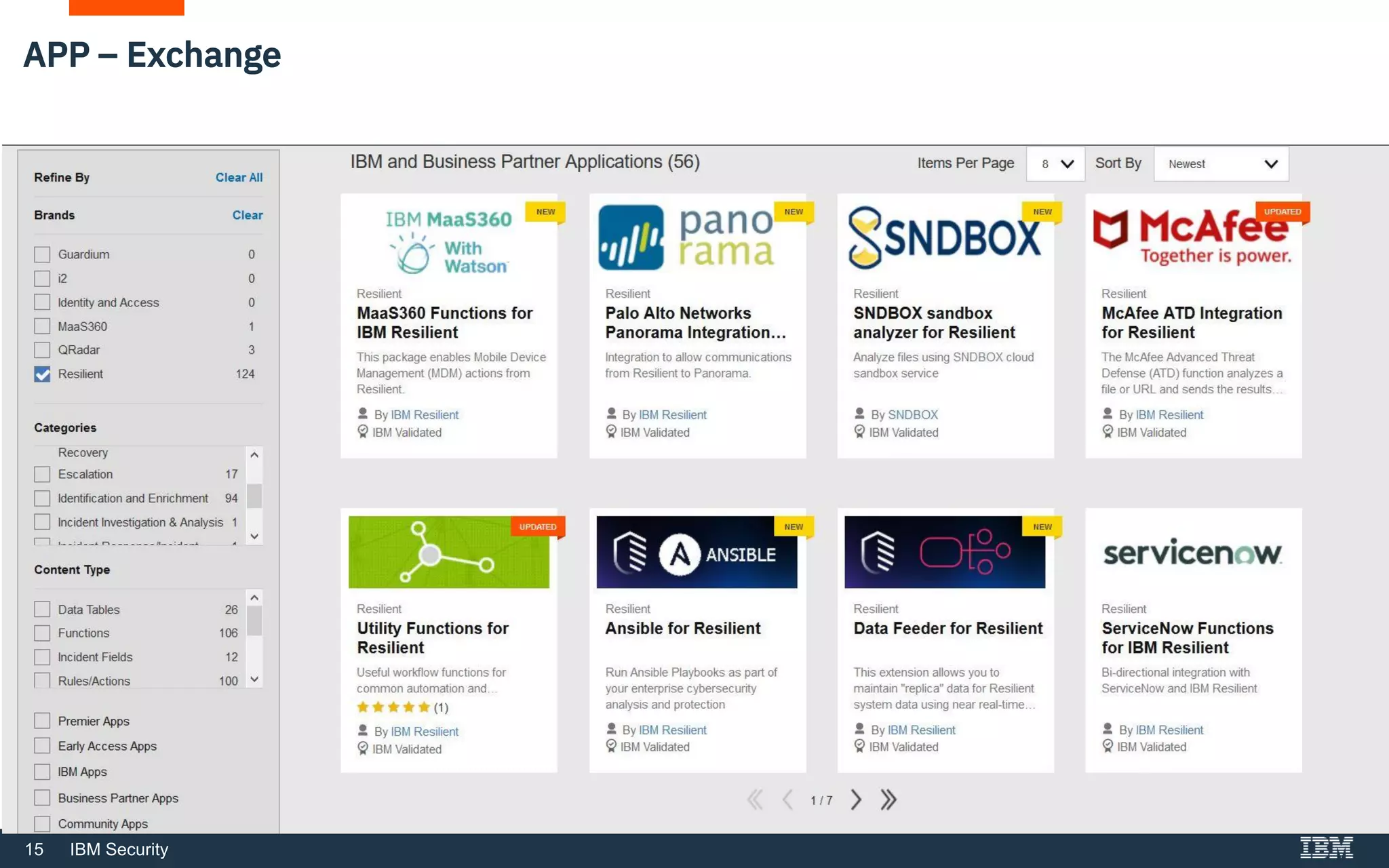This screenshot has height=868, width=1389.
Task: Check the Functions content type checkbox
Action: (x=42, y=633)
